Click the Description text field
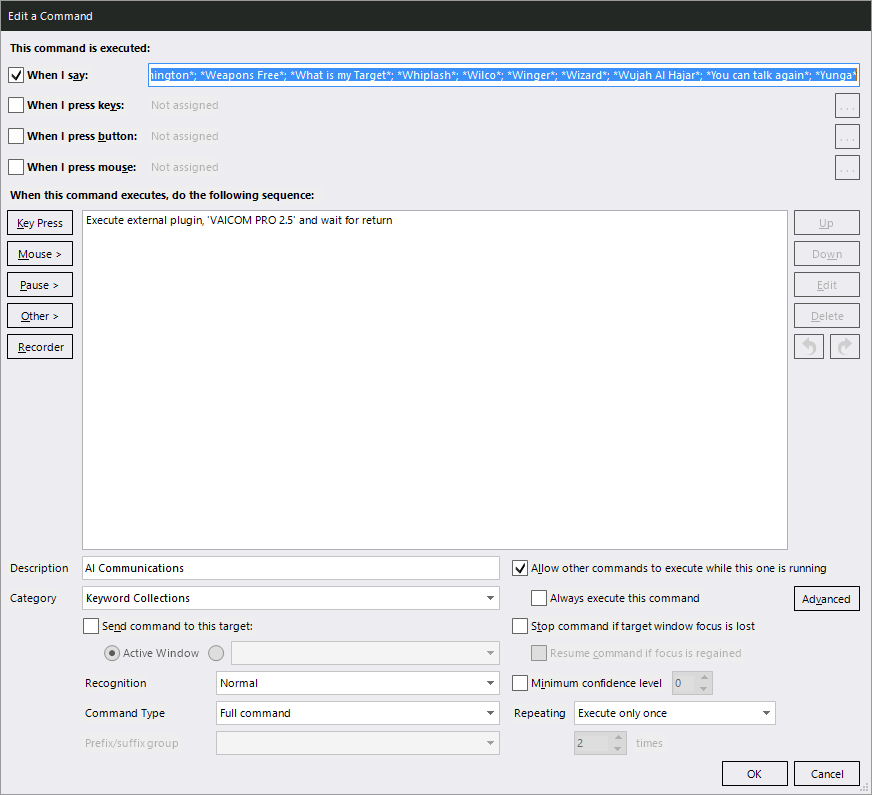872x795 pixels. (291, 568)
